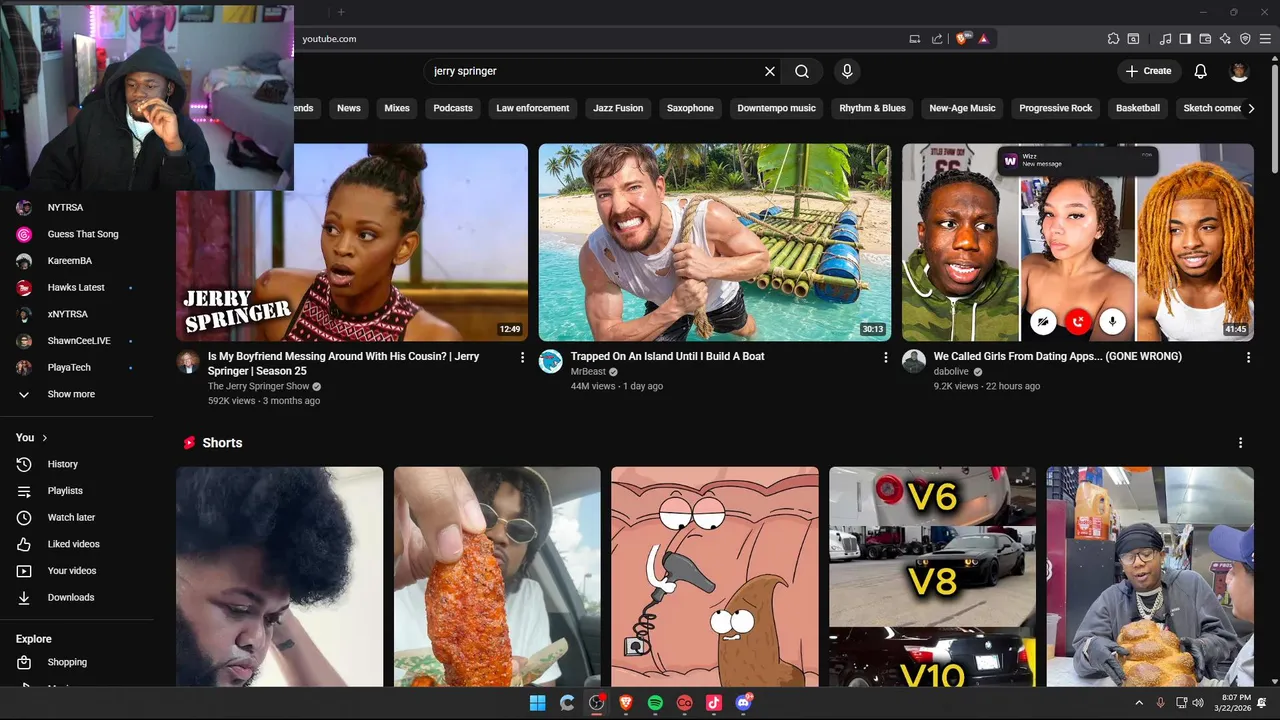Open The Jerry Springer Show channel link
Screen dimensions: 1280x720
click(258, 386)
